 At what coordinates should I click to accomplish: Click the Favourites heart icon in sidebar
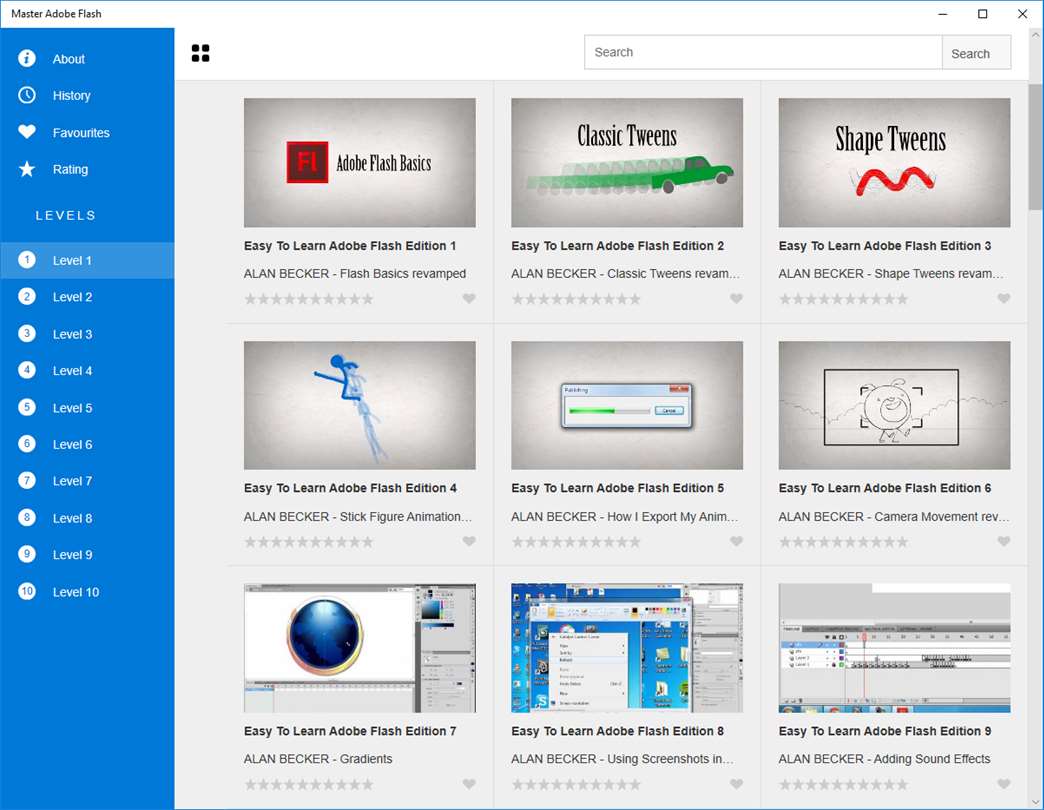tap(27, 132)
